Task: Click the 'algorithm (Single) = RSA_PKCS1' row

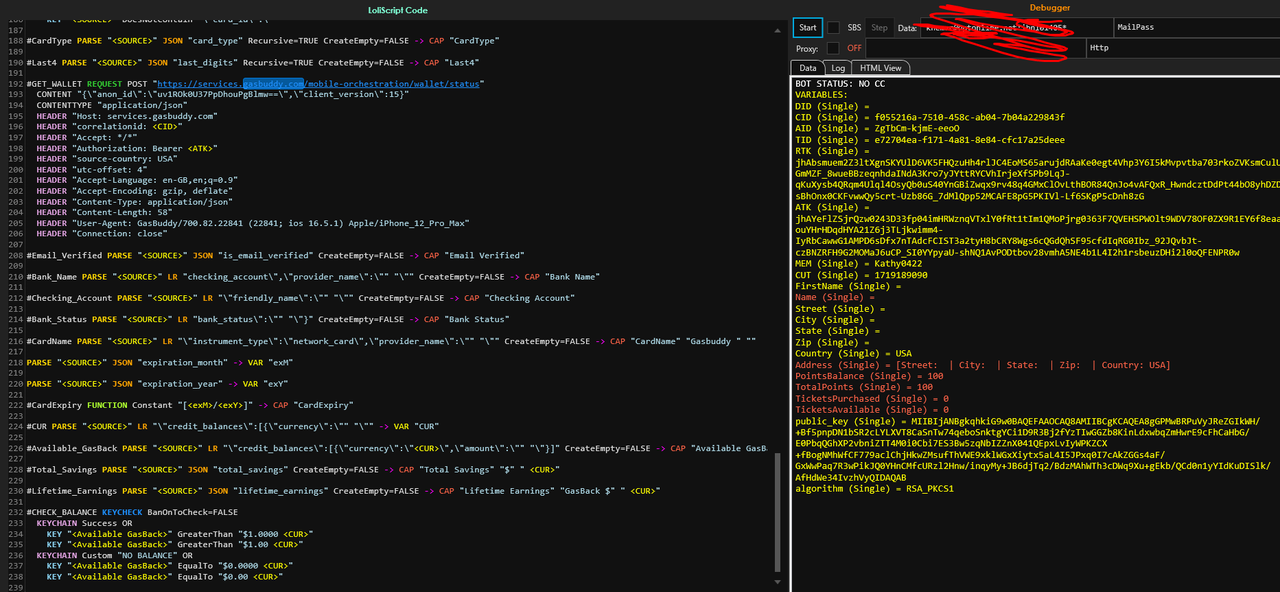Action: coord(874,488)
